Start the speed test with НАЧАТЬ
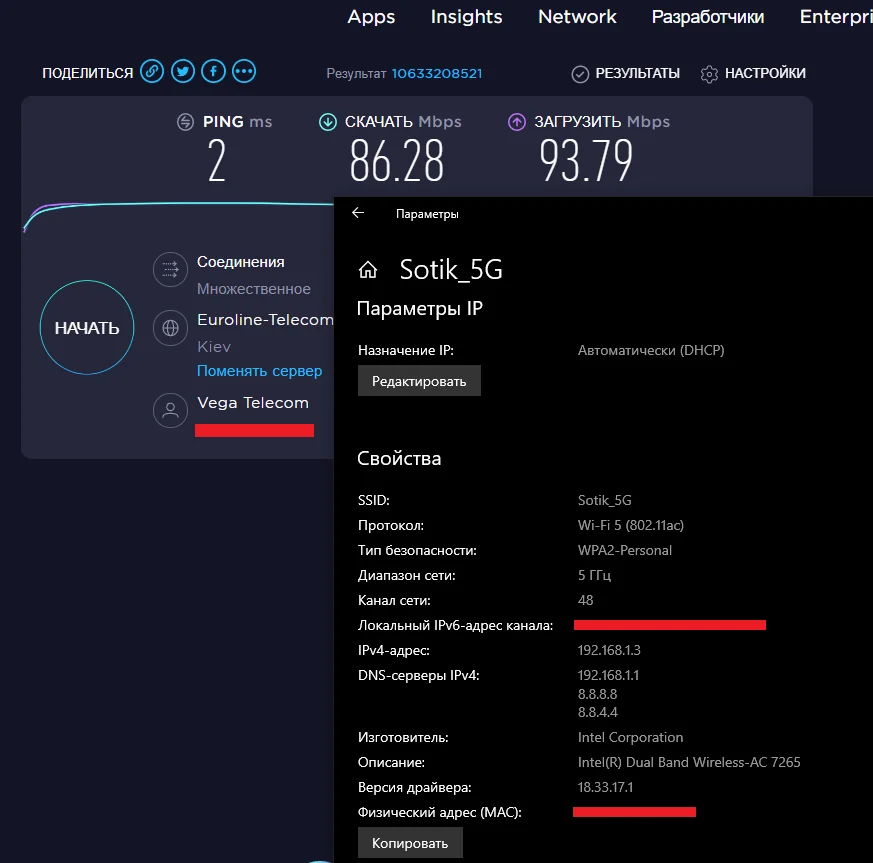This screenshot has width=873, height=863. point(87,327)
